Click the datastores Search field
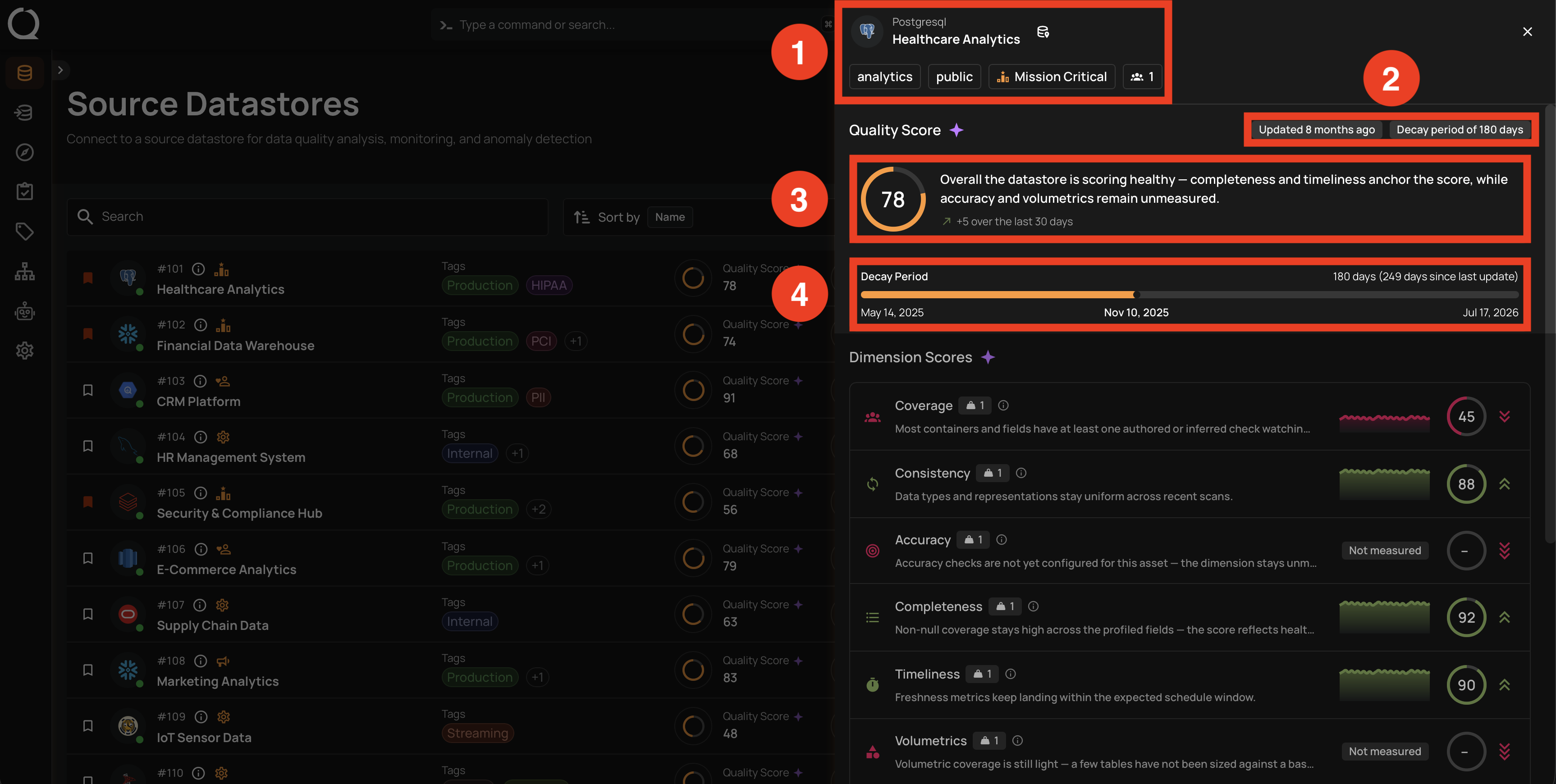This screenshot has width=1556, height=784. [307, 217]
